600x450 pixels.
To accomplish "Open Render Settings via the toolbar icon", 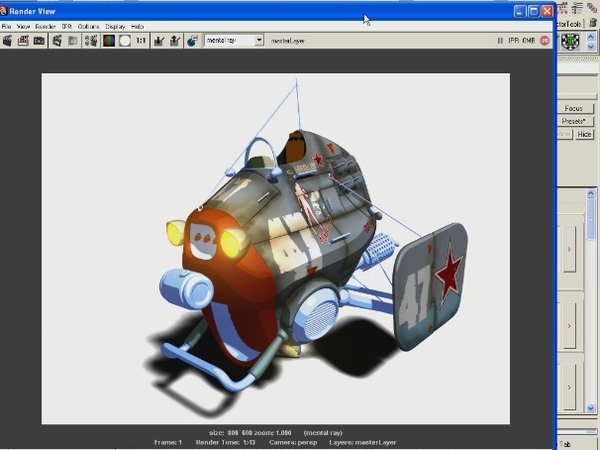I will point(91,41).
